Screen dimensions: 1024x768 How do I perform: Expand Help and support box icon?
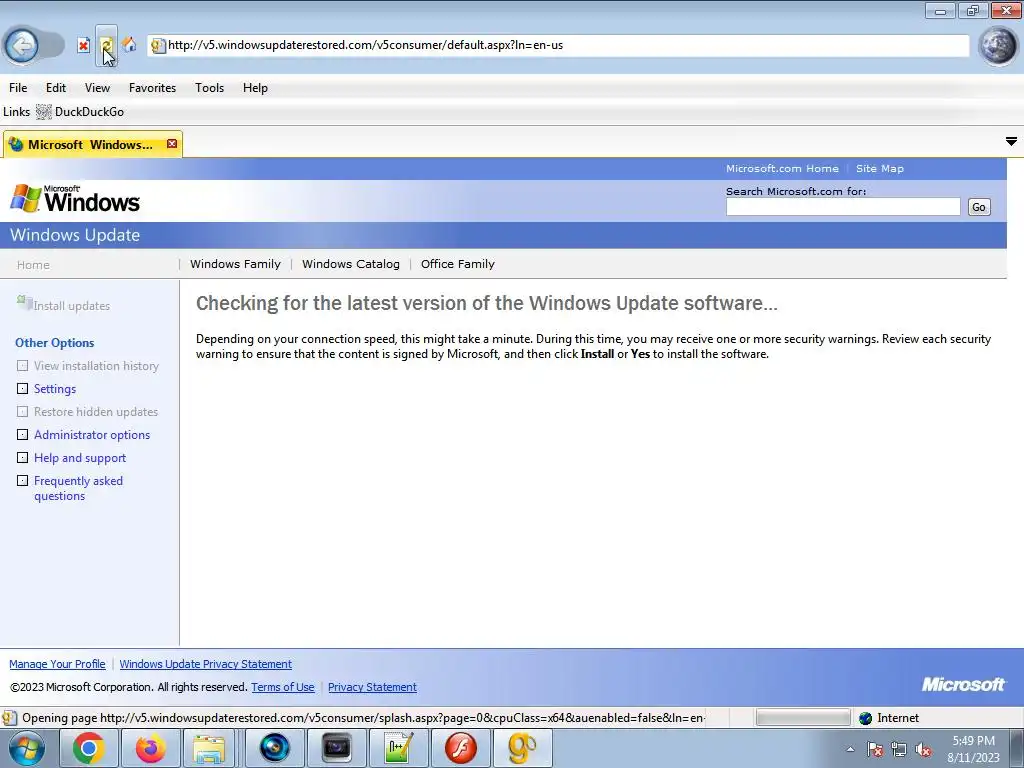22,457
